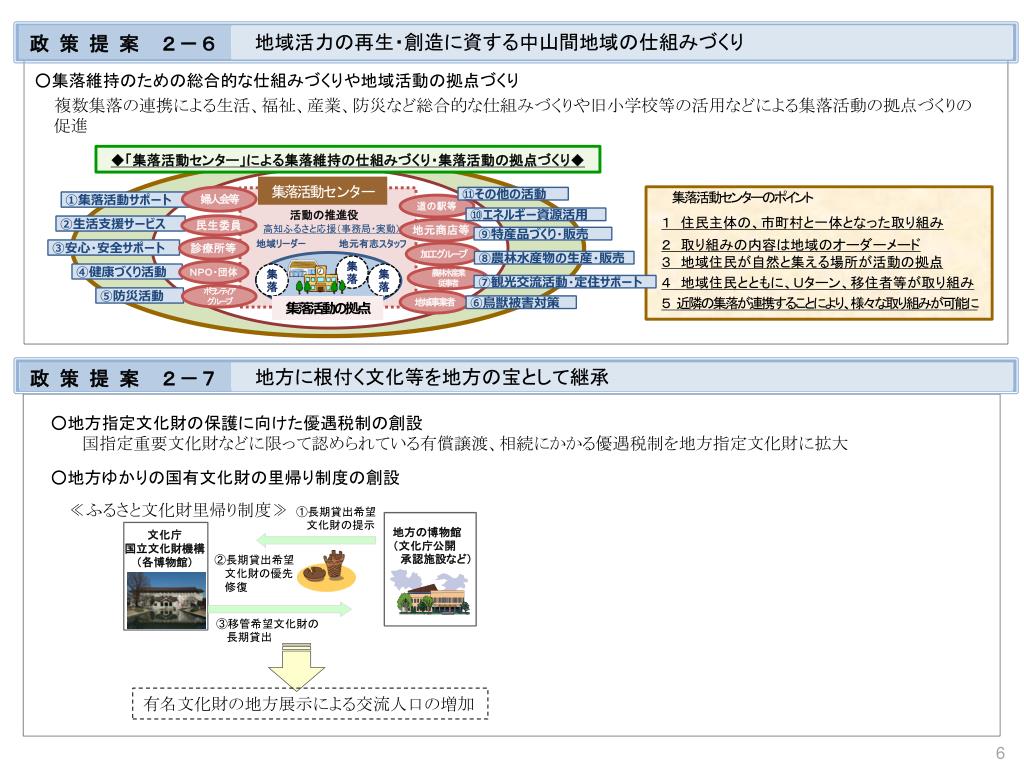This screenshot has height=768, width=1024.
Task: Click the 複数集落の連携による description text
Action: tap(513, 114)
